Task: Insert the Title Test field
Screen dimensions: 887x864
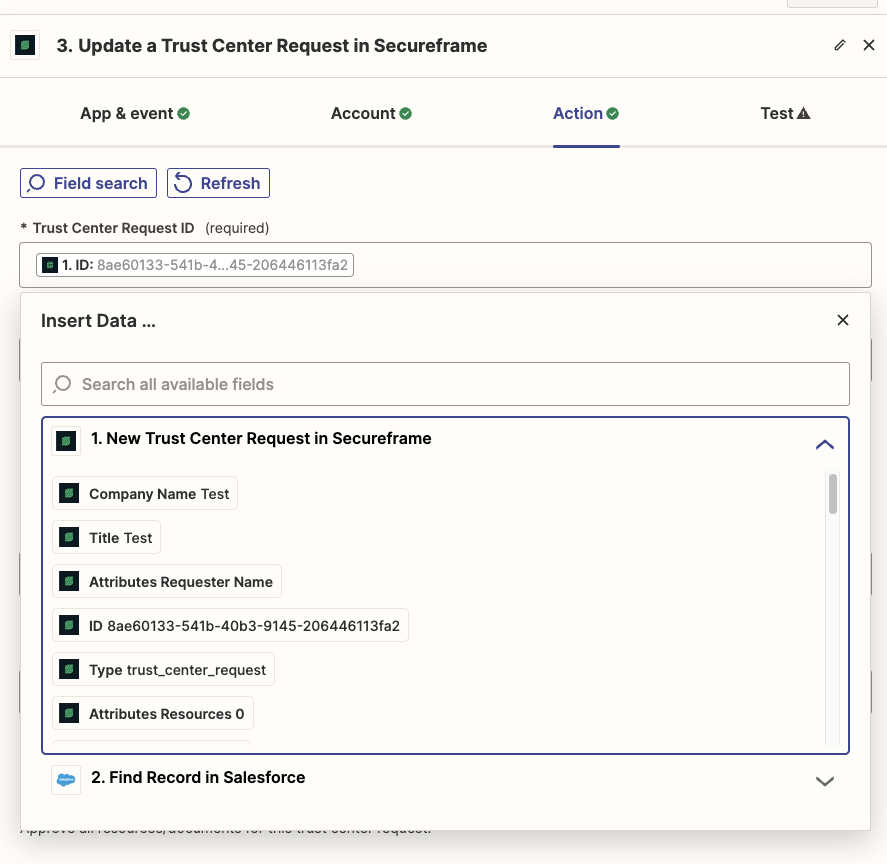Action: pyautogui.click(x=106, y=538)
